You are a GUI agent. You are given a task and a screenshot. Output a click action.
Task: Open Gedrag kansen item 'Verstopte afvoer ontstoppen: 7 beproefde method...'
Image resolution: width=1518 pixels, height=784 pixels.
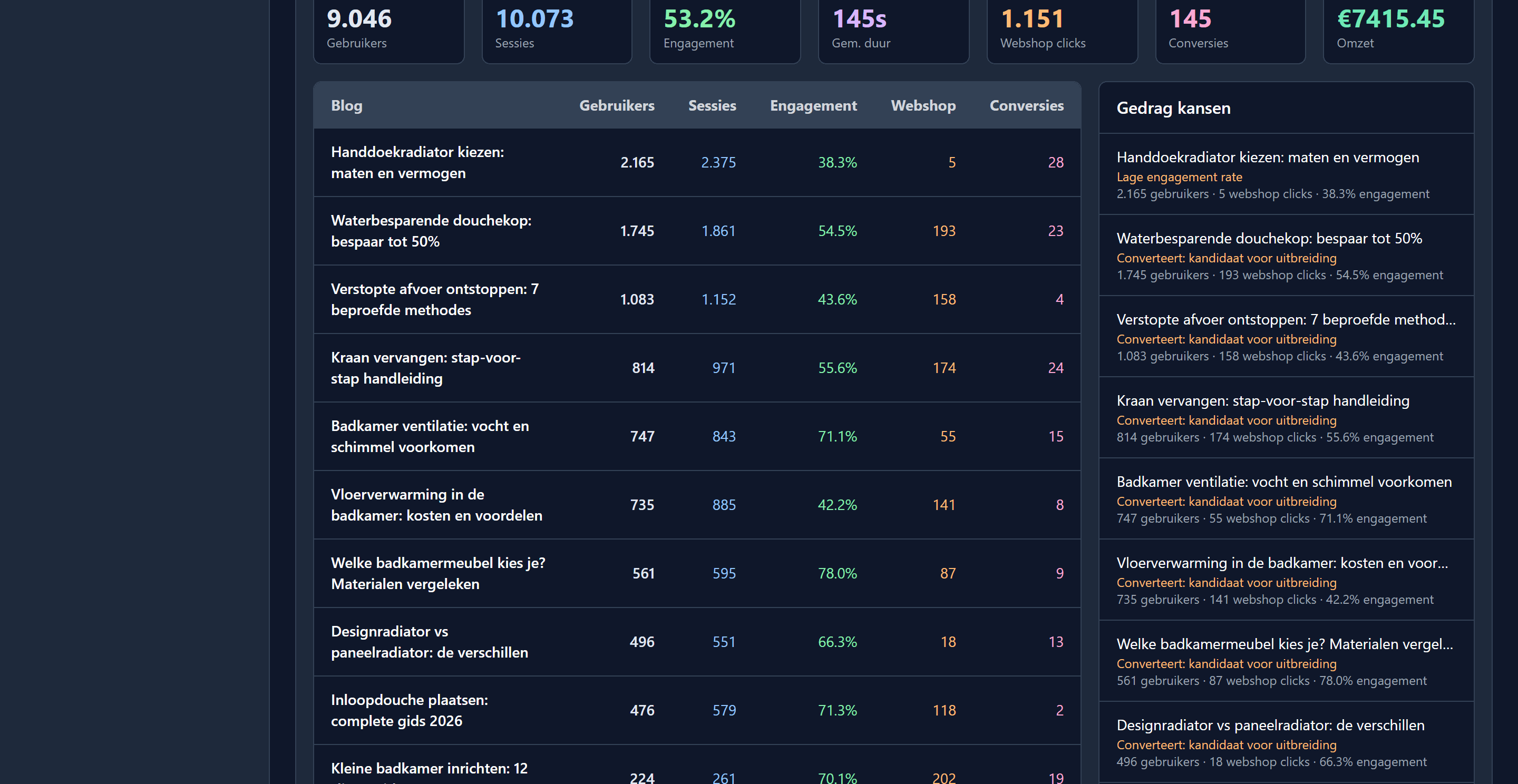[x=1287, y=337]
